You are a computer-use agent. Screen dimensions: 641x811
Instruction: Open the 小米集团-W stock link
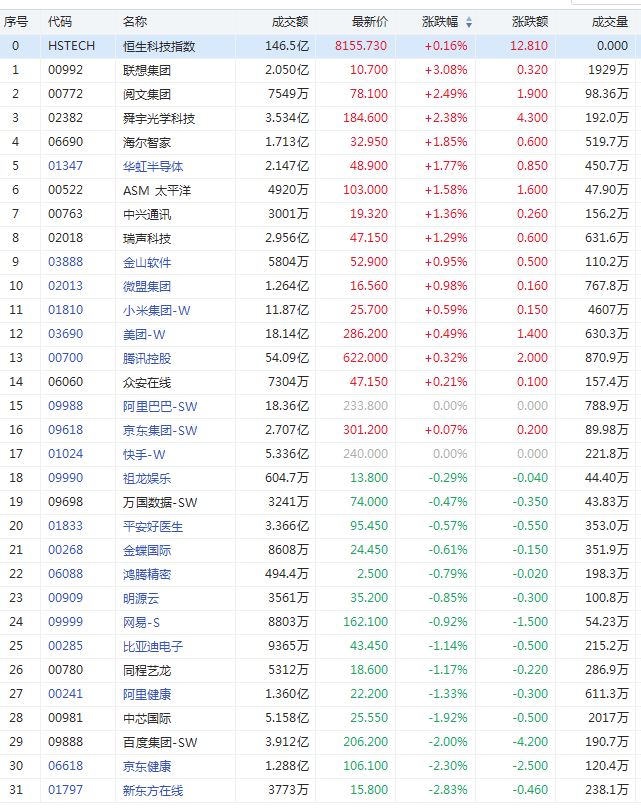tap(156, 310)
